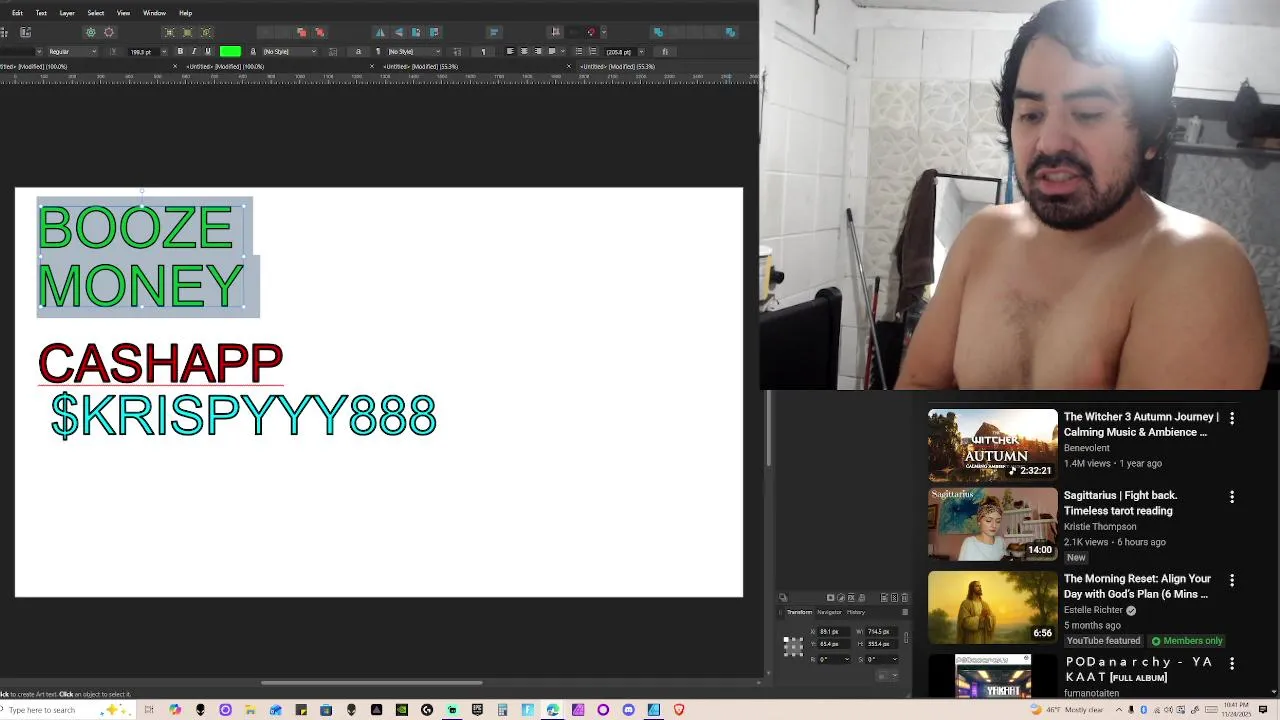Click the rotate clockwise toolbar icon

(434, 32)
